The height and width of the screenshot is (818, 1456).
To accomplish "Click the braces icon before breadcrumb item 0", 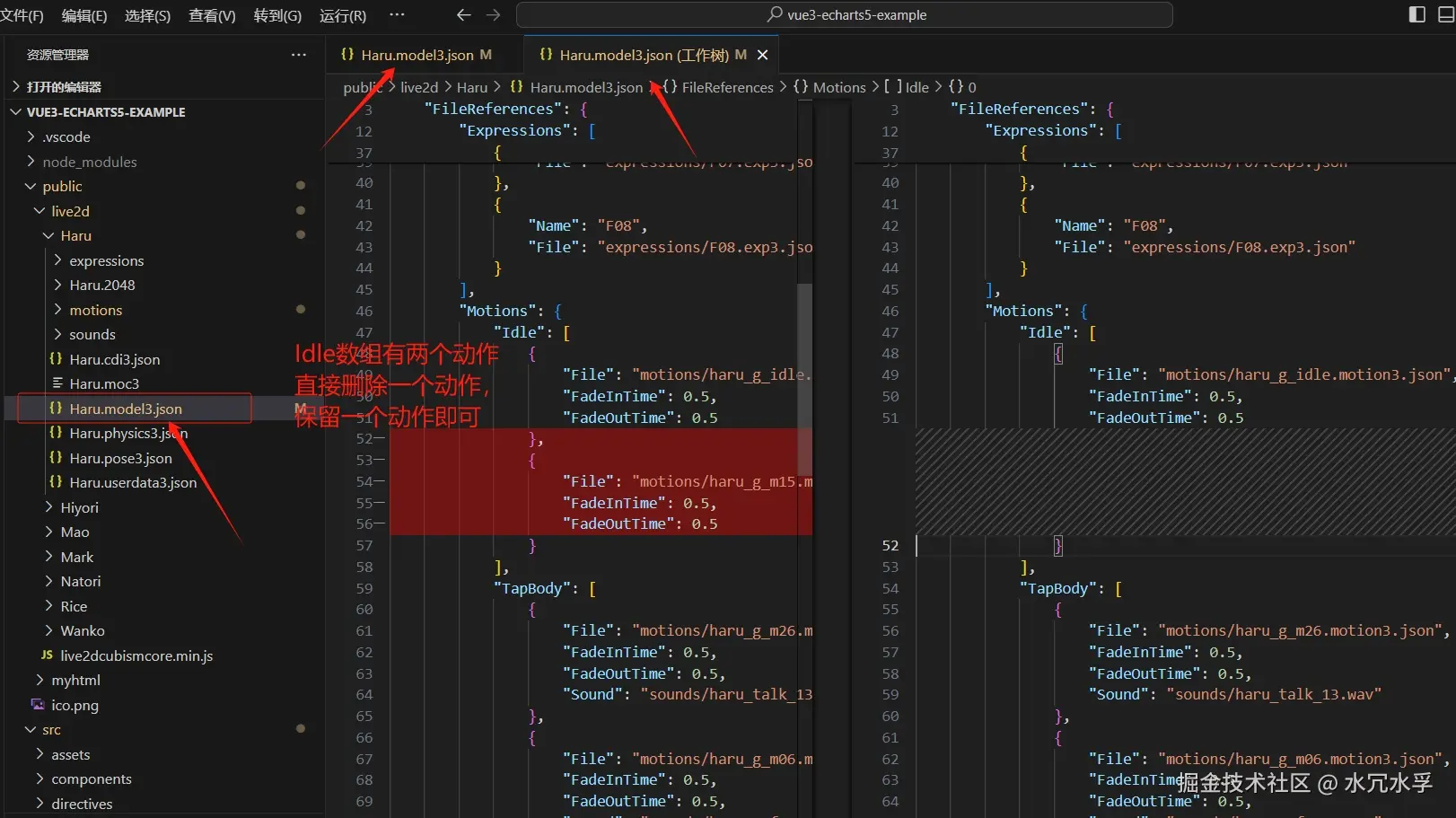I will click(x=956, y=87).
